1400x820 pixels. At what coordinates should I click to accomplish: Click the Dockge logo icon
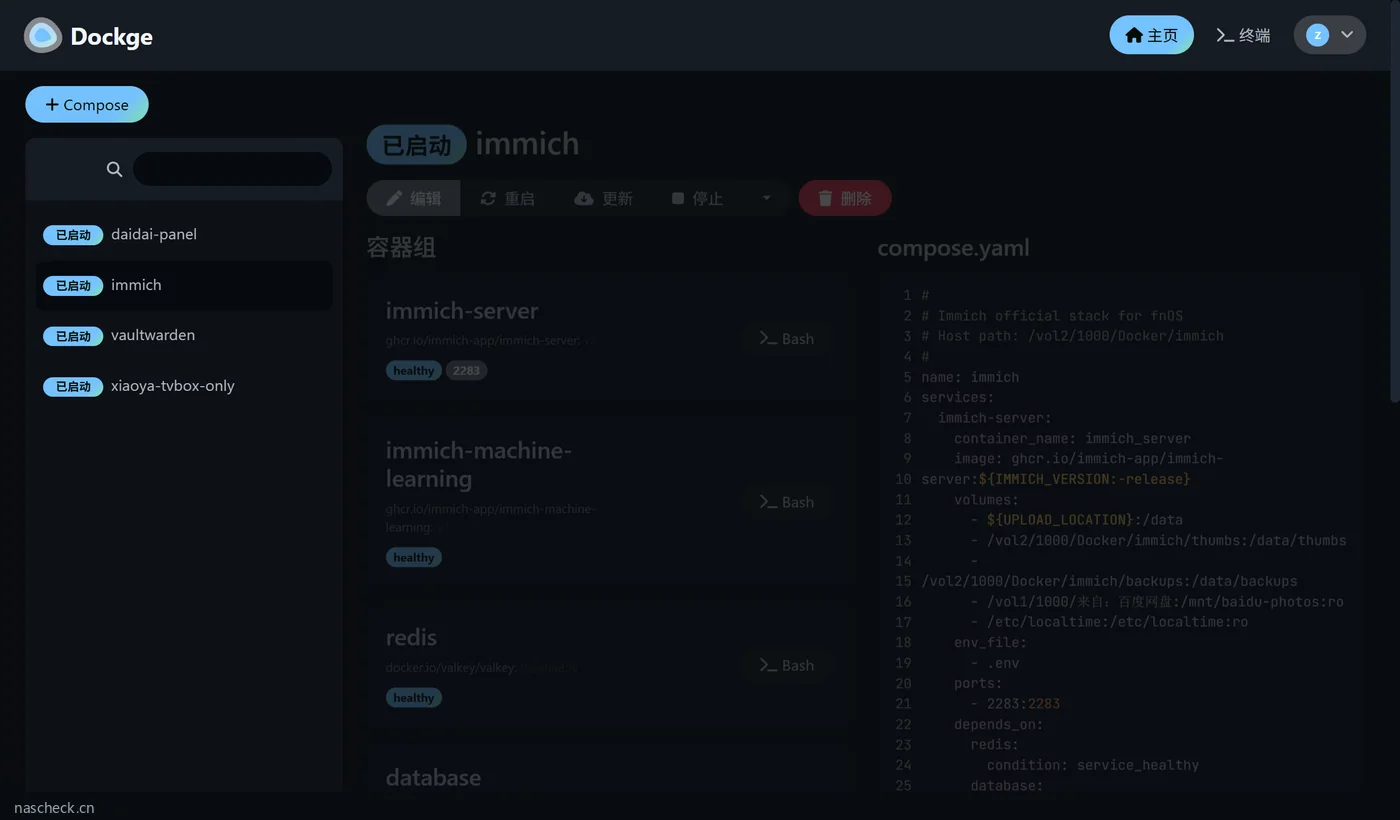pos(43,36)
